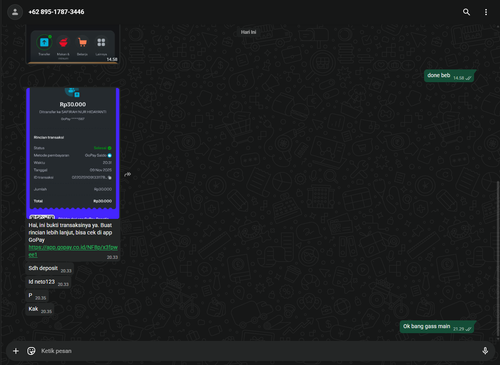500x365 pixels.
Task: Select the 'Kak' message
Action: 40,309
